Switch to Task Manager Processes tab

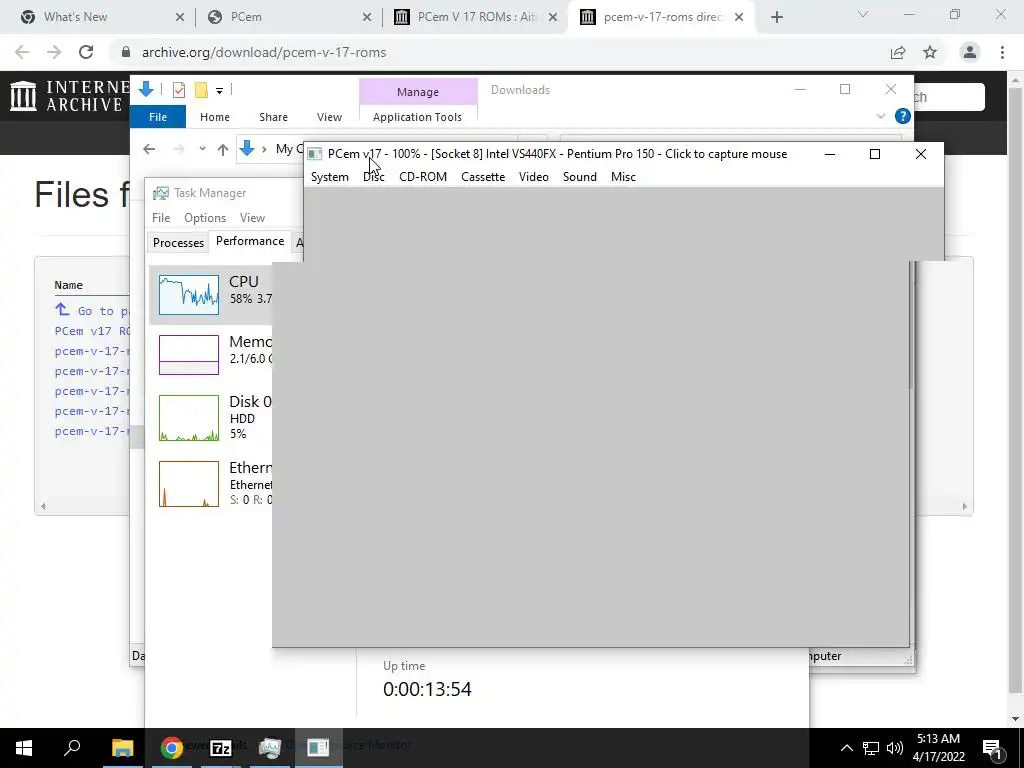tap(178, 242)
